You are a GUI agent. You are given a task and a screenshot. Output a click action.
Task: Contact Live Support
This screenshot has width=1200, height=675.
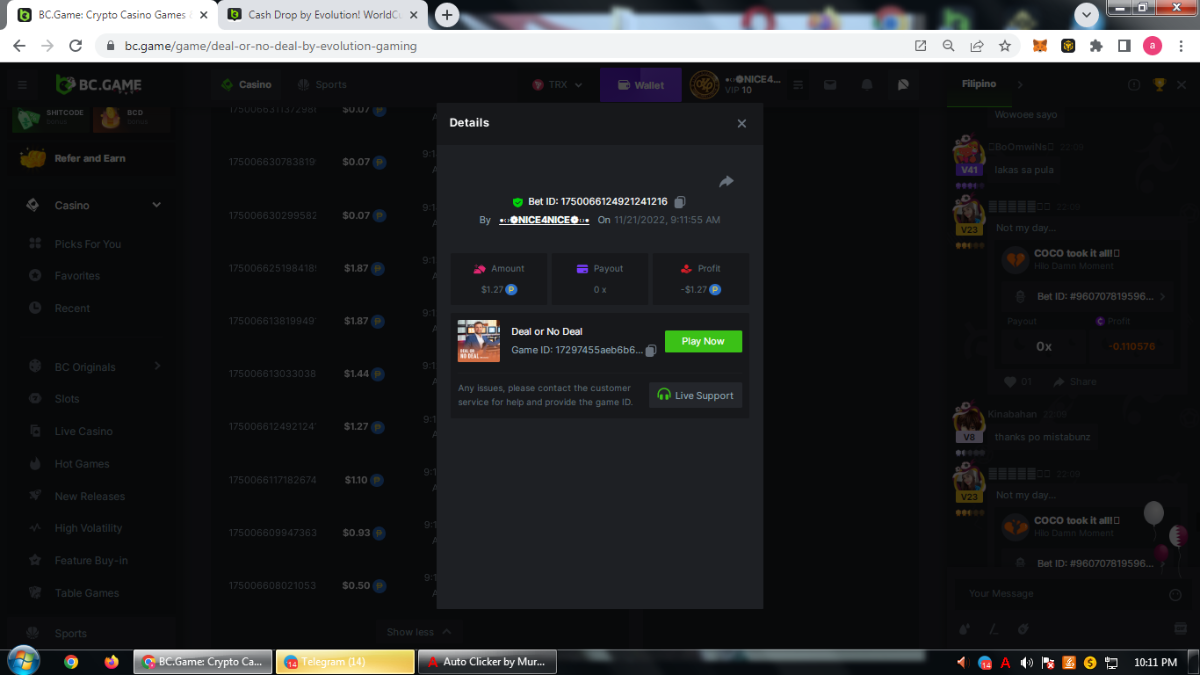695,395
